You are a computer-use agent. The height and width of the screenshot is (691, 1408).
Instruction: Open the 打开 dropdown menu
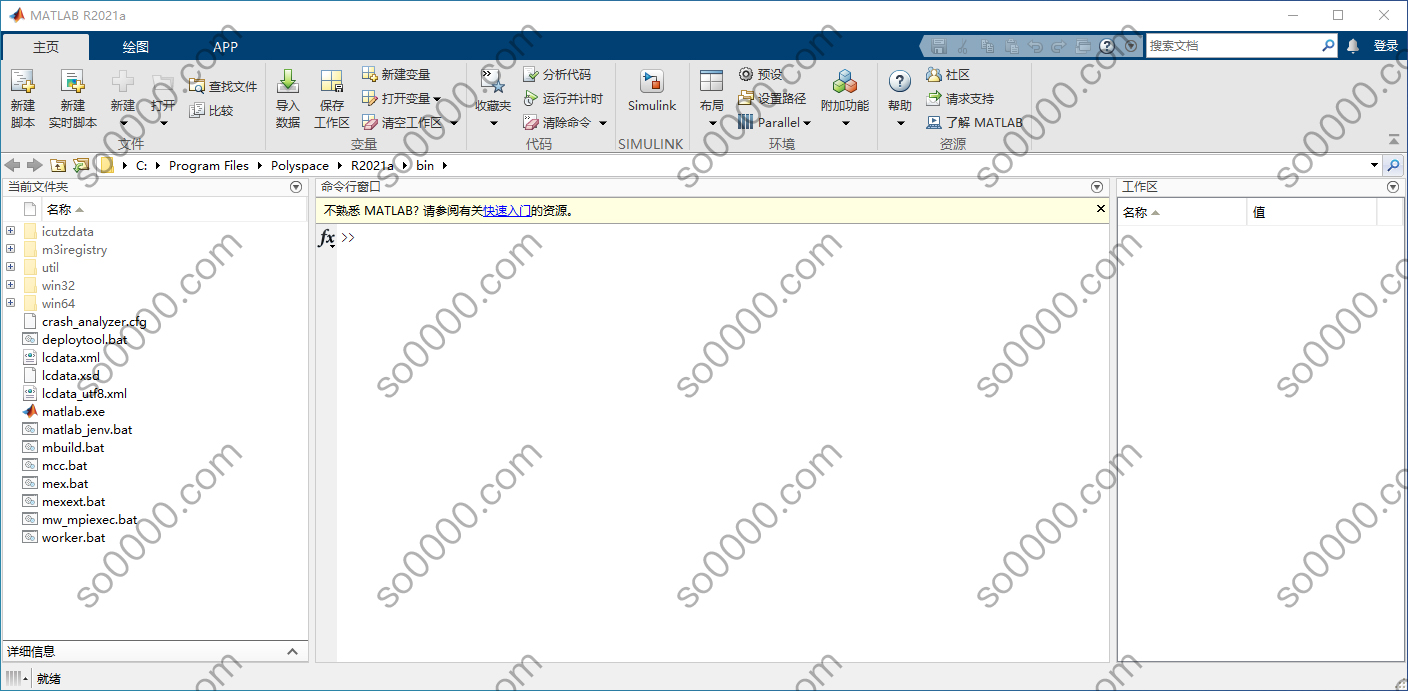[x=163, y=123]
